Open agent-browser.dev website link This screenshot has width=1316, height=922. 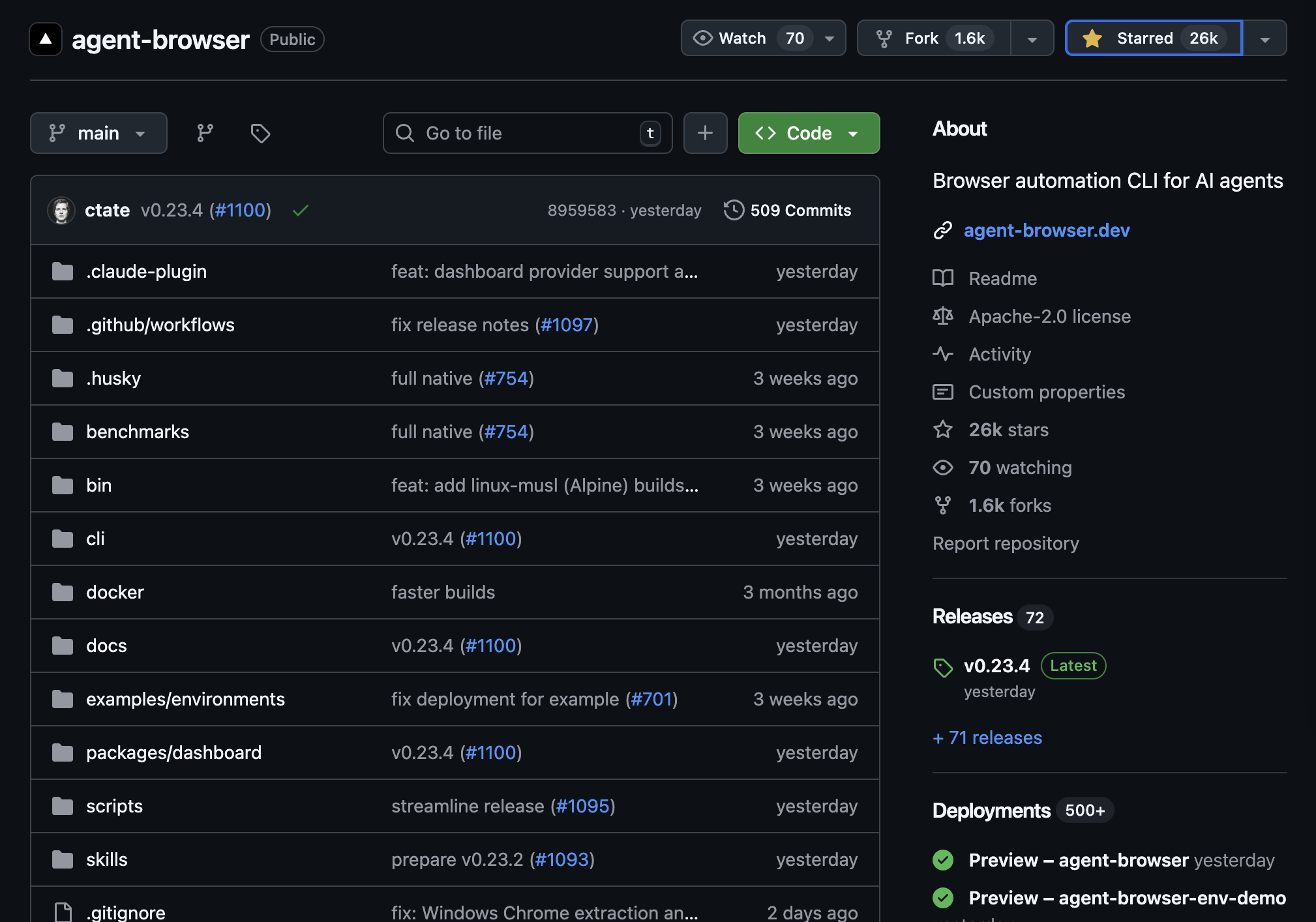tap(1046, 230)
